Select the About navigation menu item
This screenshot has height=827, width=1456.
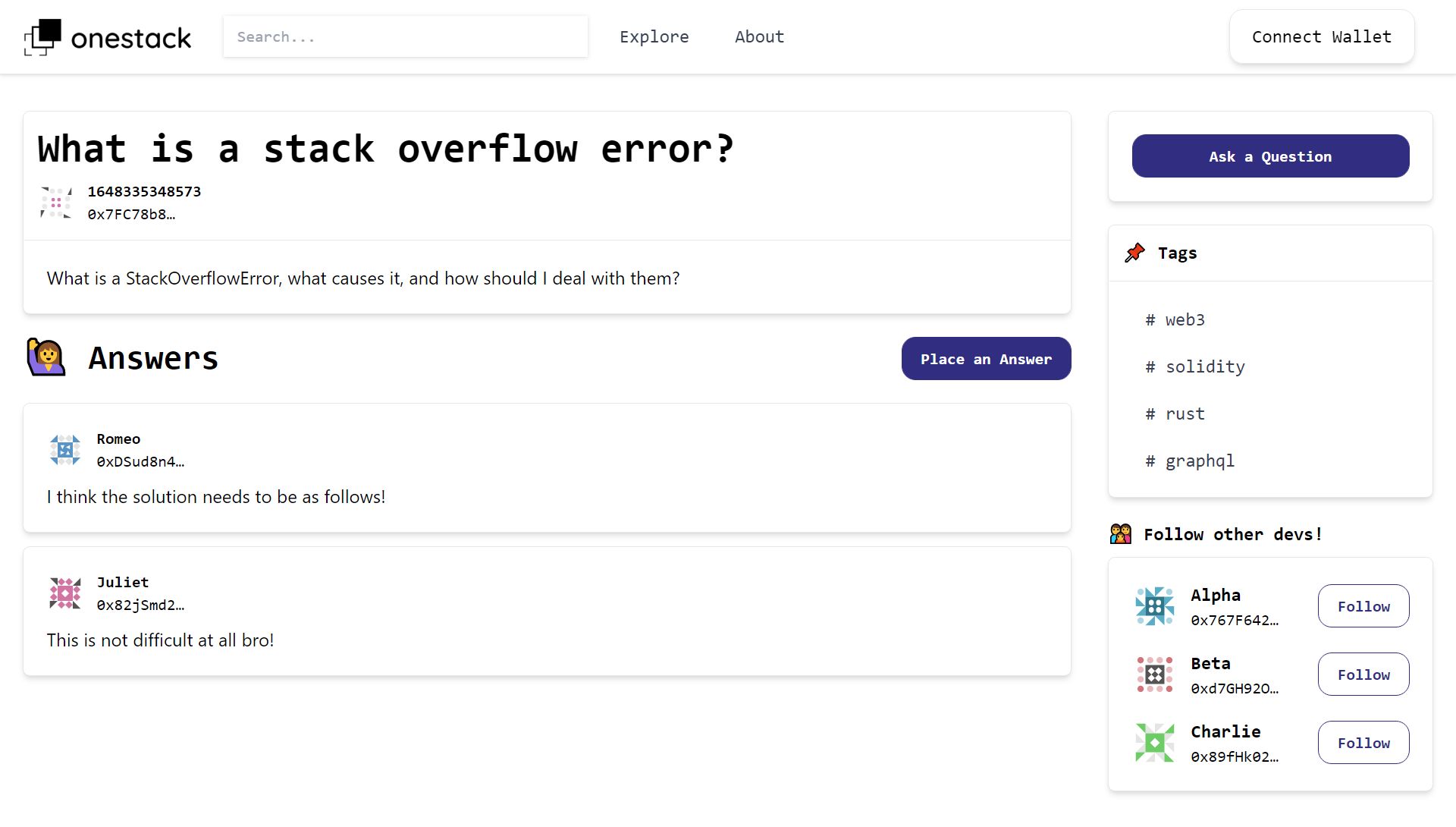(759, 36)
